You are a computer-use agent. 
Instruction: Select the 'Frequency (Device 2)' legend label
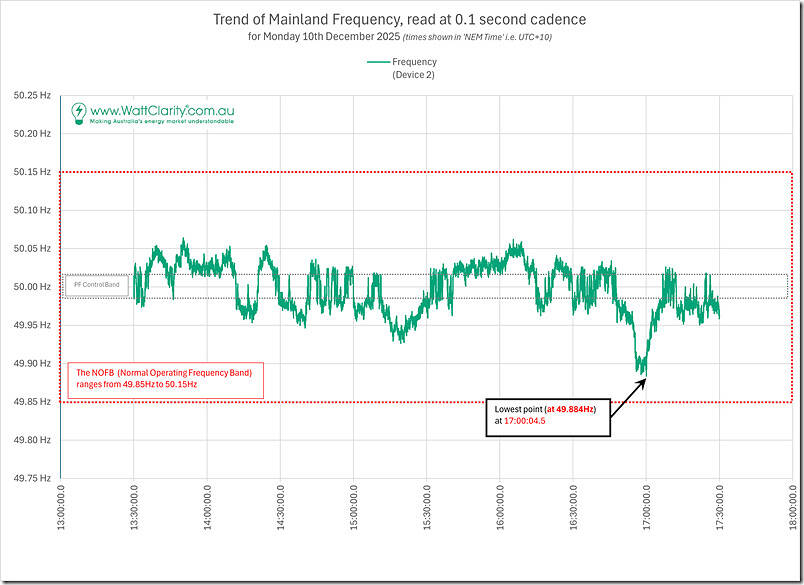click(413, 67)
